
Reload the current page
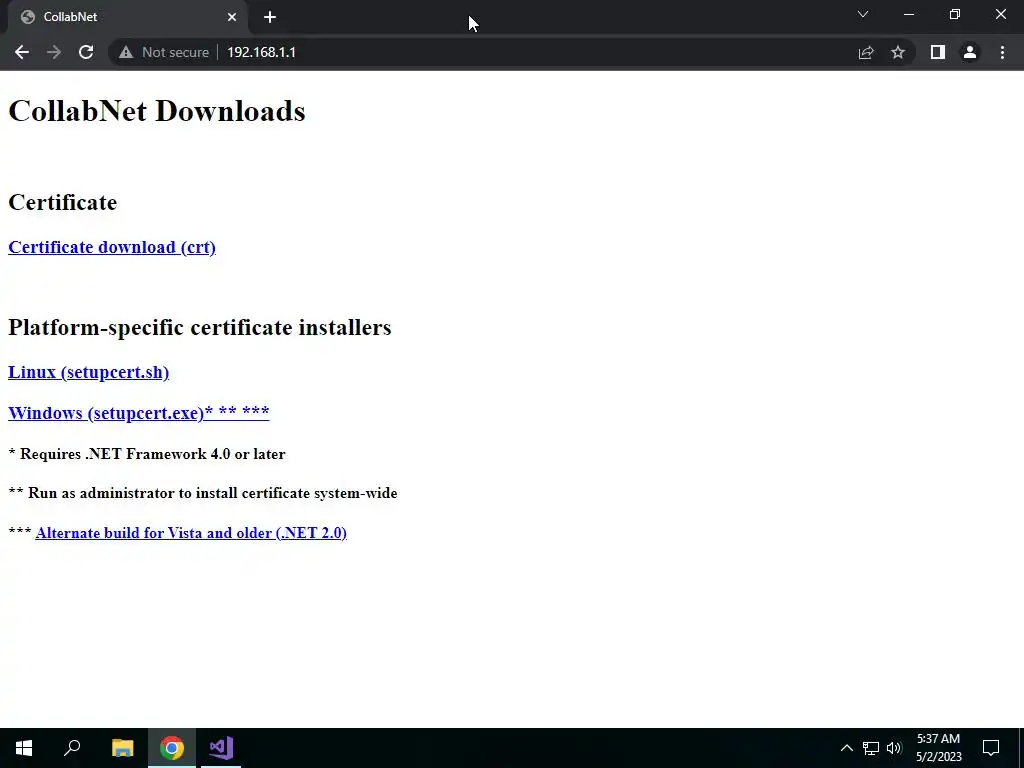click(86, 52)
